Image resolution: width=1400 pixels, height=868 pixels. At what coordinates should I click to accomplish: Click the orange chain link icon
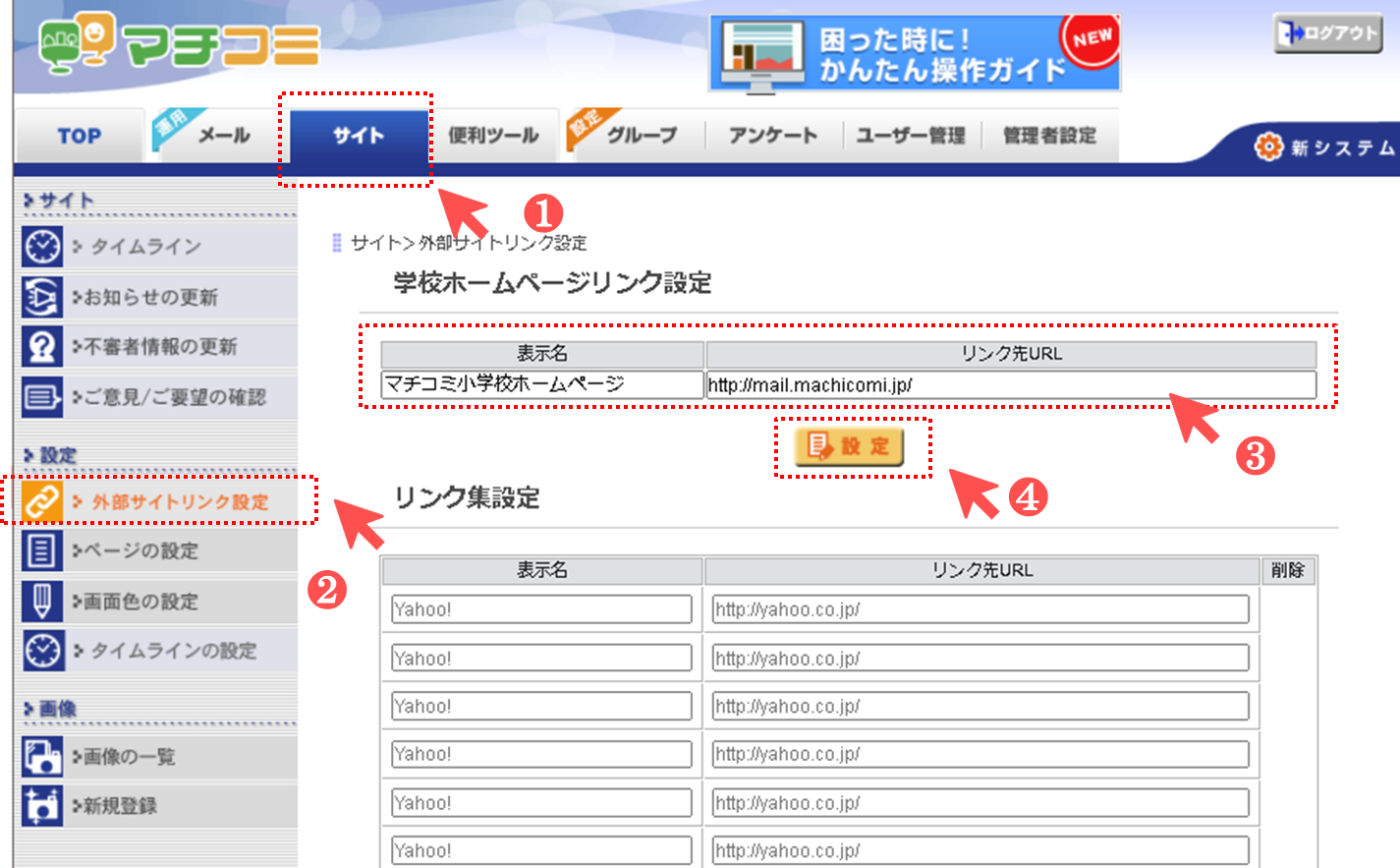point(42,501)
